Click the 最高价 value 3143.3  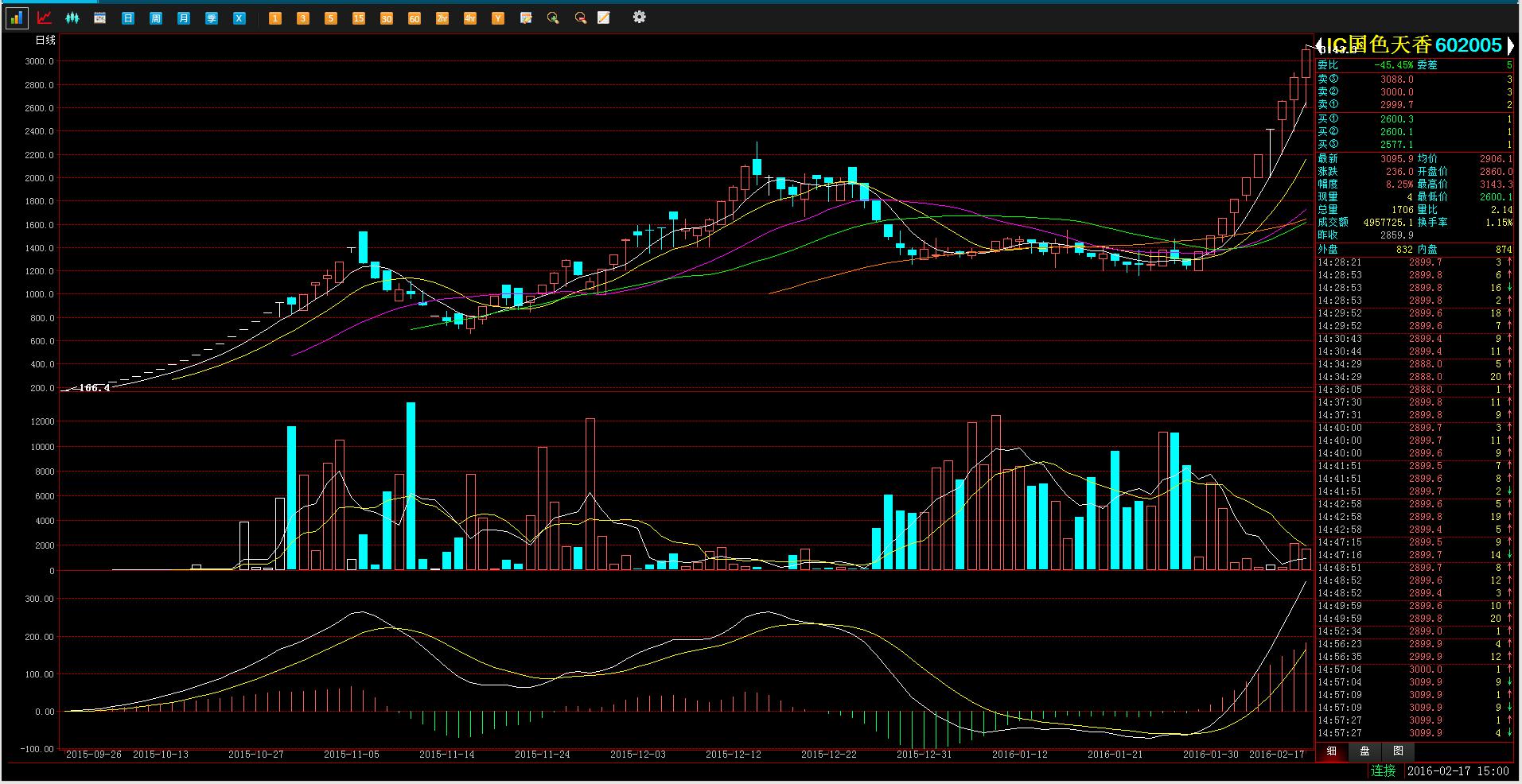(1496, 184)
